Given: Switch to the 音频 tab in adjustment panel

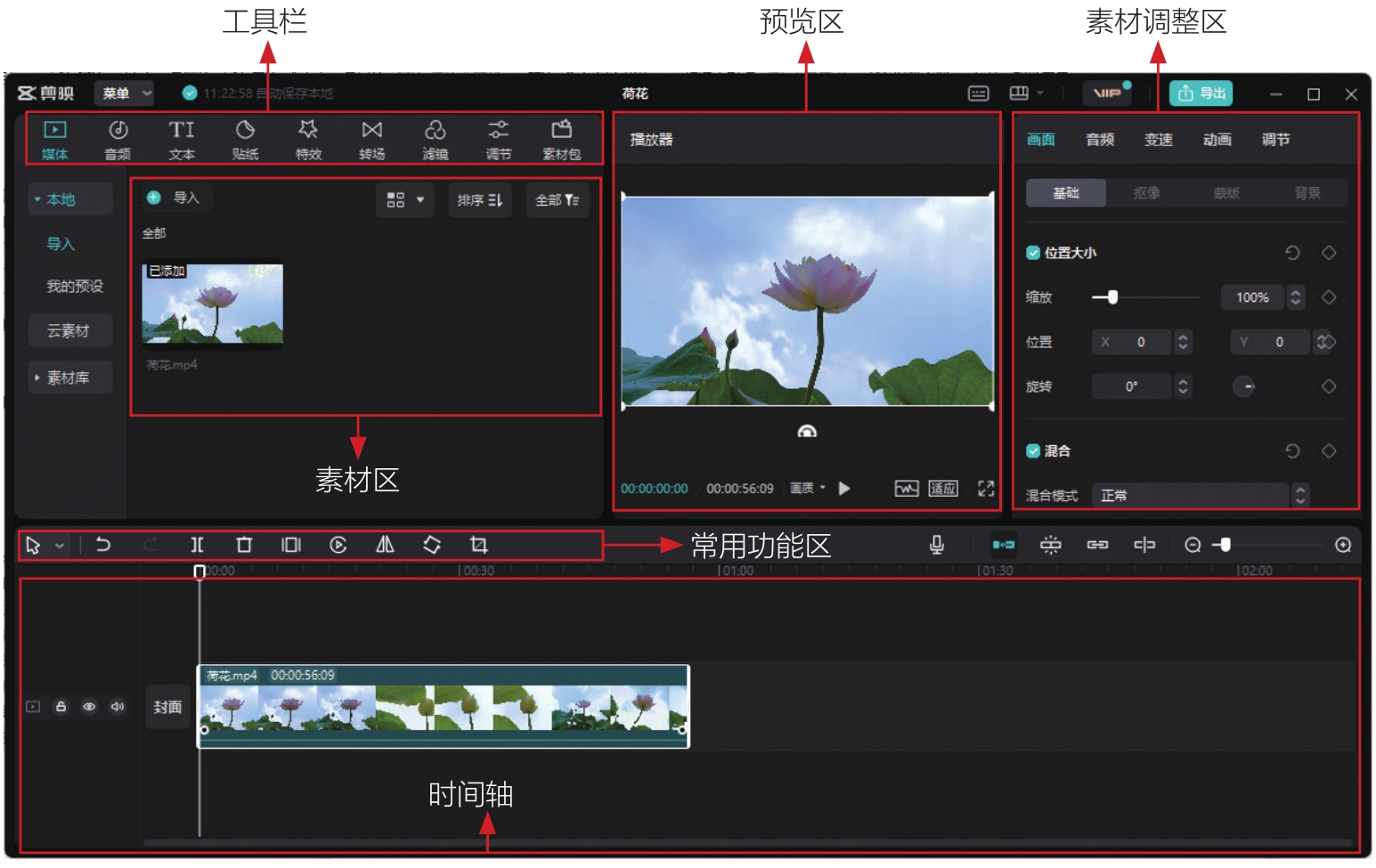Looking at the screenshot, I should pyautogui.click(x=1100, y=140).
